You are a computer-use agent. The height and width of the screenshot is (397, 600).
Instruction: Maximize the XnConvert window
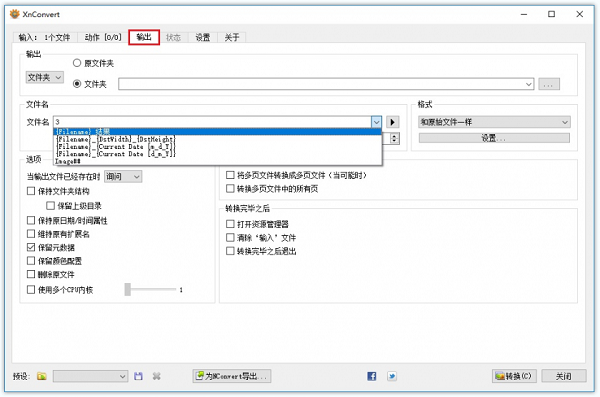pyautogui.click(x=551, y=14)
